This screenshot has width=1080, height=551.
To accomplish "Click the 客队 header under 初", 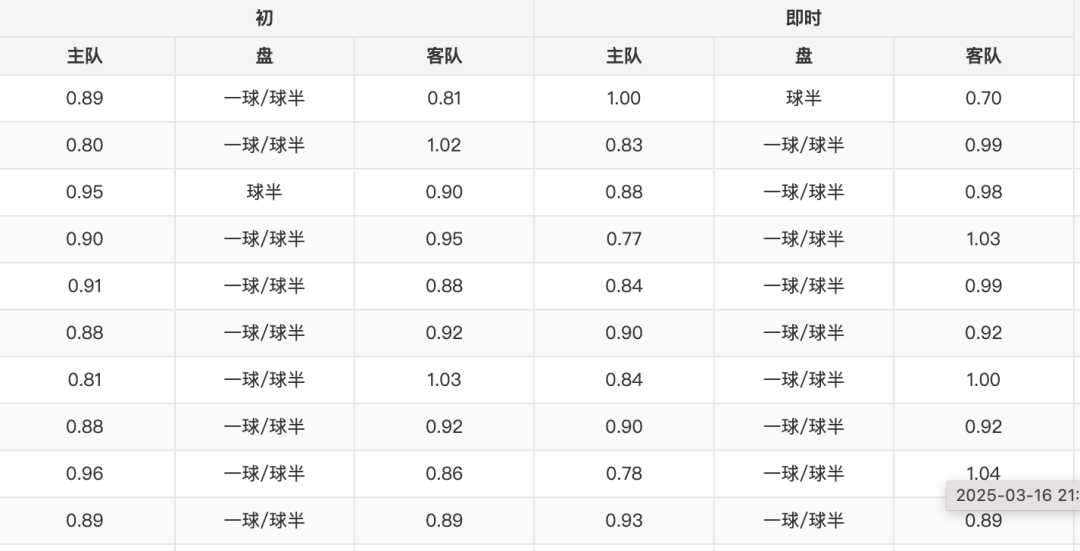I will [x=444, y=56].
